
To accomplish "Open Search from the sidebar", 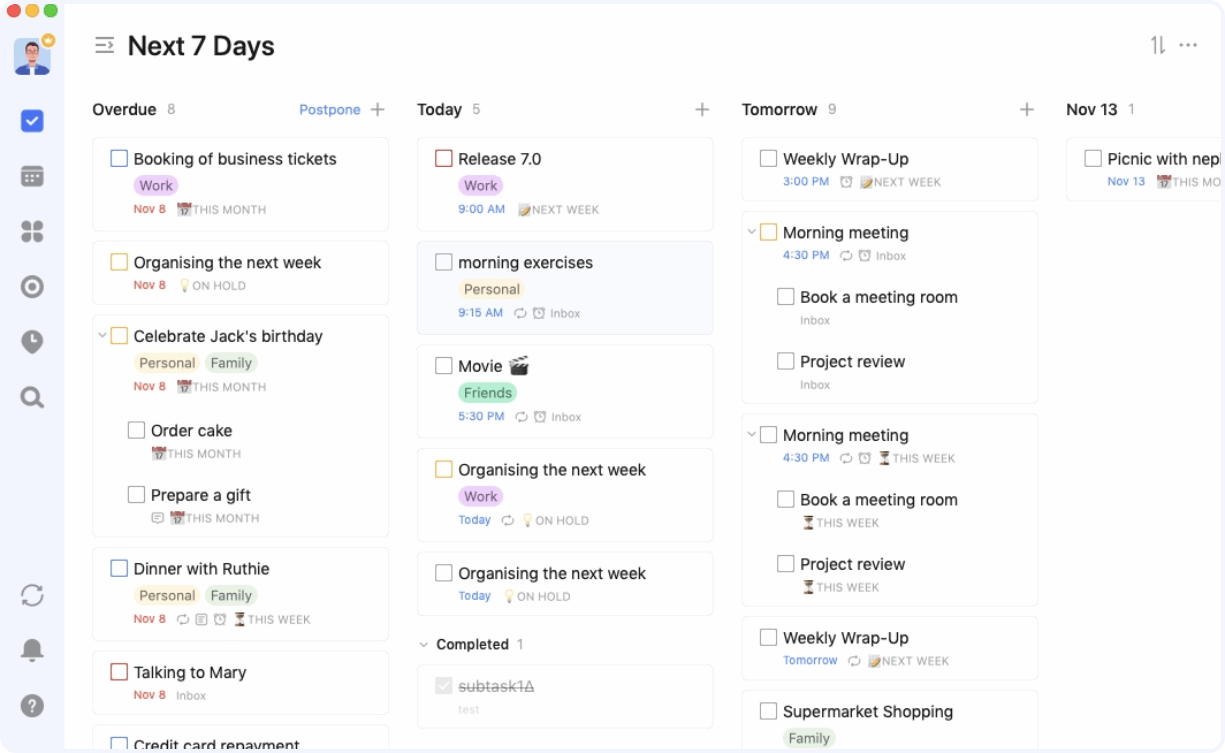I will (x=31, y=397).
